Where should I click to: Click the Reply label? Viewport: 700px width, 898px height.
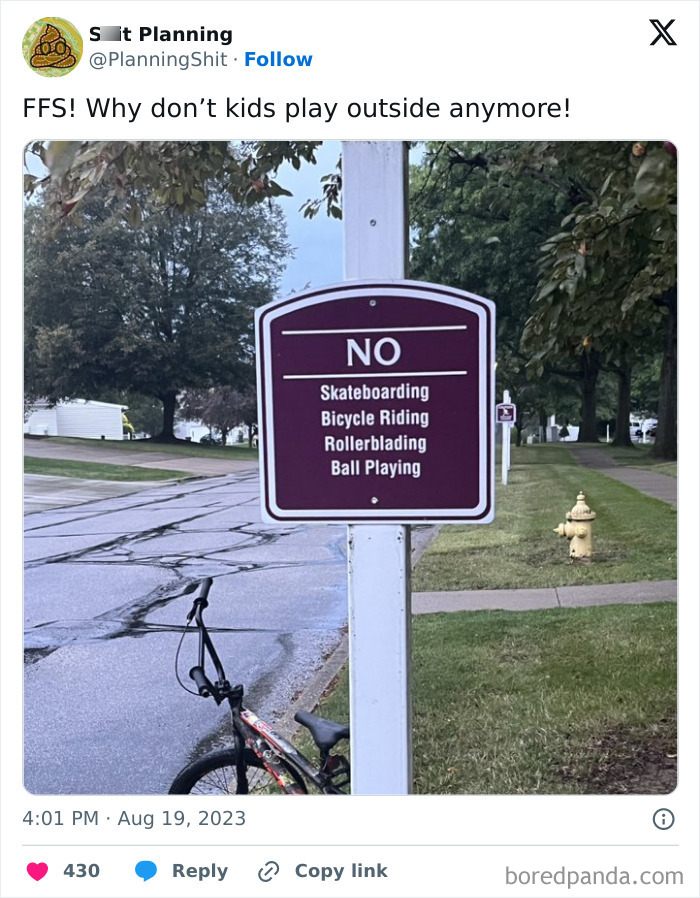click(200, 871)
